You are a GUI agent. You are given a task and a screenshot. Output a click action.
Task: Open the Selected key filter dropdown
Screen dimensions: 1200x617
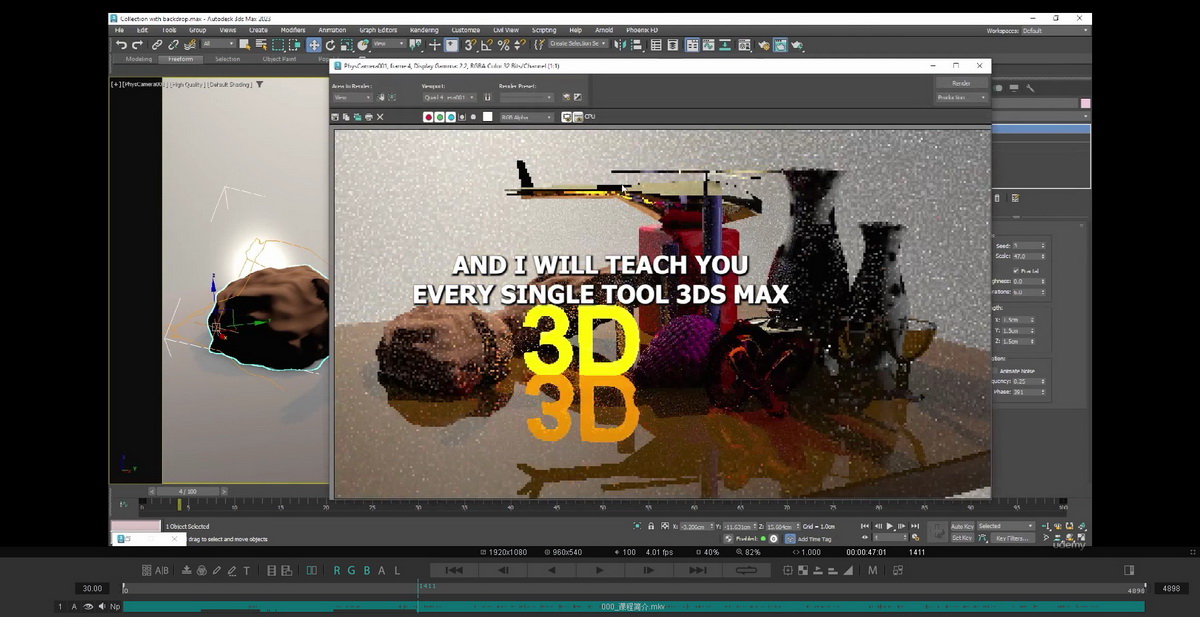(x=1006, y=526)
